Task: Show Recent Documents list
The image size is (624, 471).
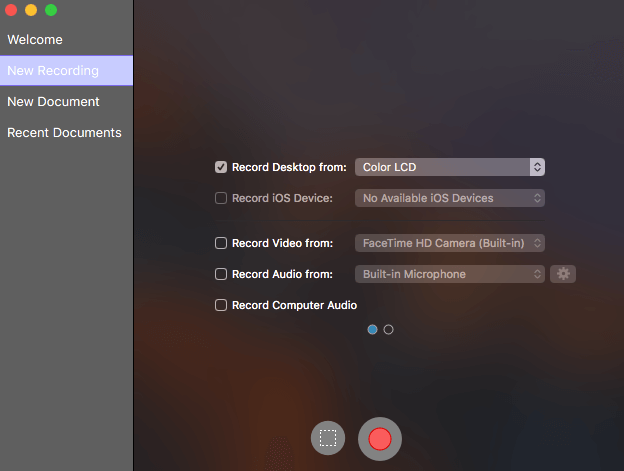Action: [66, 132]
